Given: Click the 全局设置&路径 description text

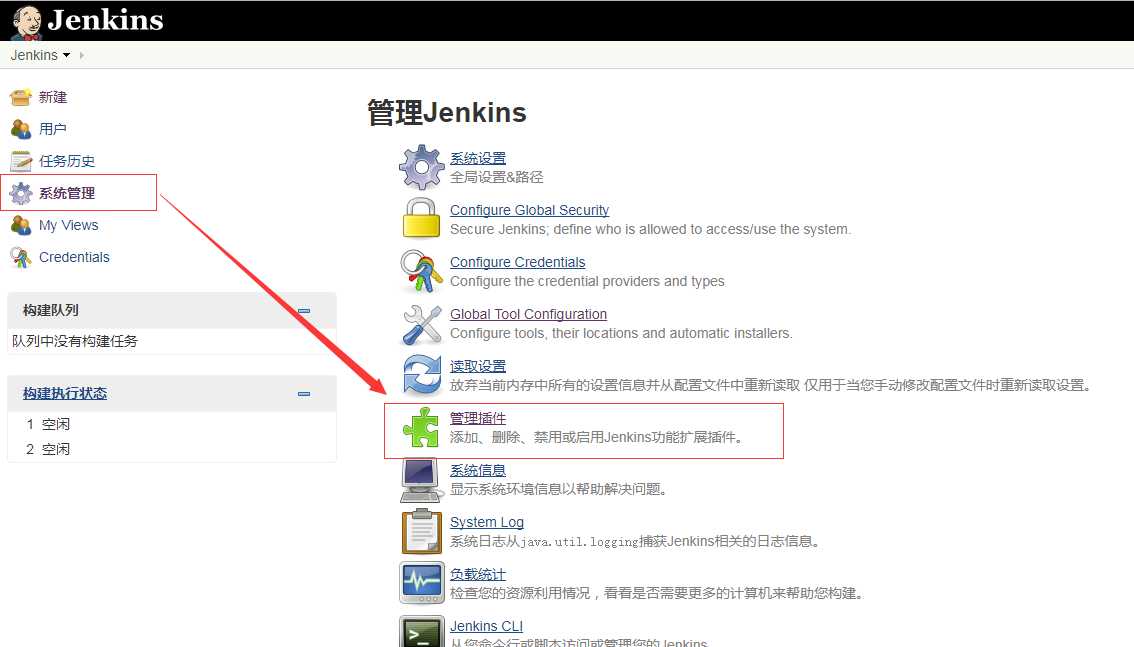Looking at the screenshot, I should [x=497, y=177].
